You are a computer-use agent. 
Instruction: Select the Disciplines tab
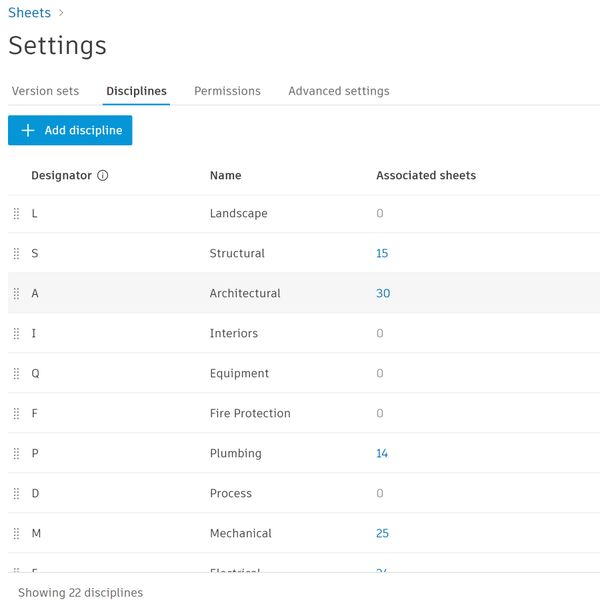click(136, 91)
